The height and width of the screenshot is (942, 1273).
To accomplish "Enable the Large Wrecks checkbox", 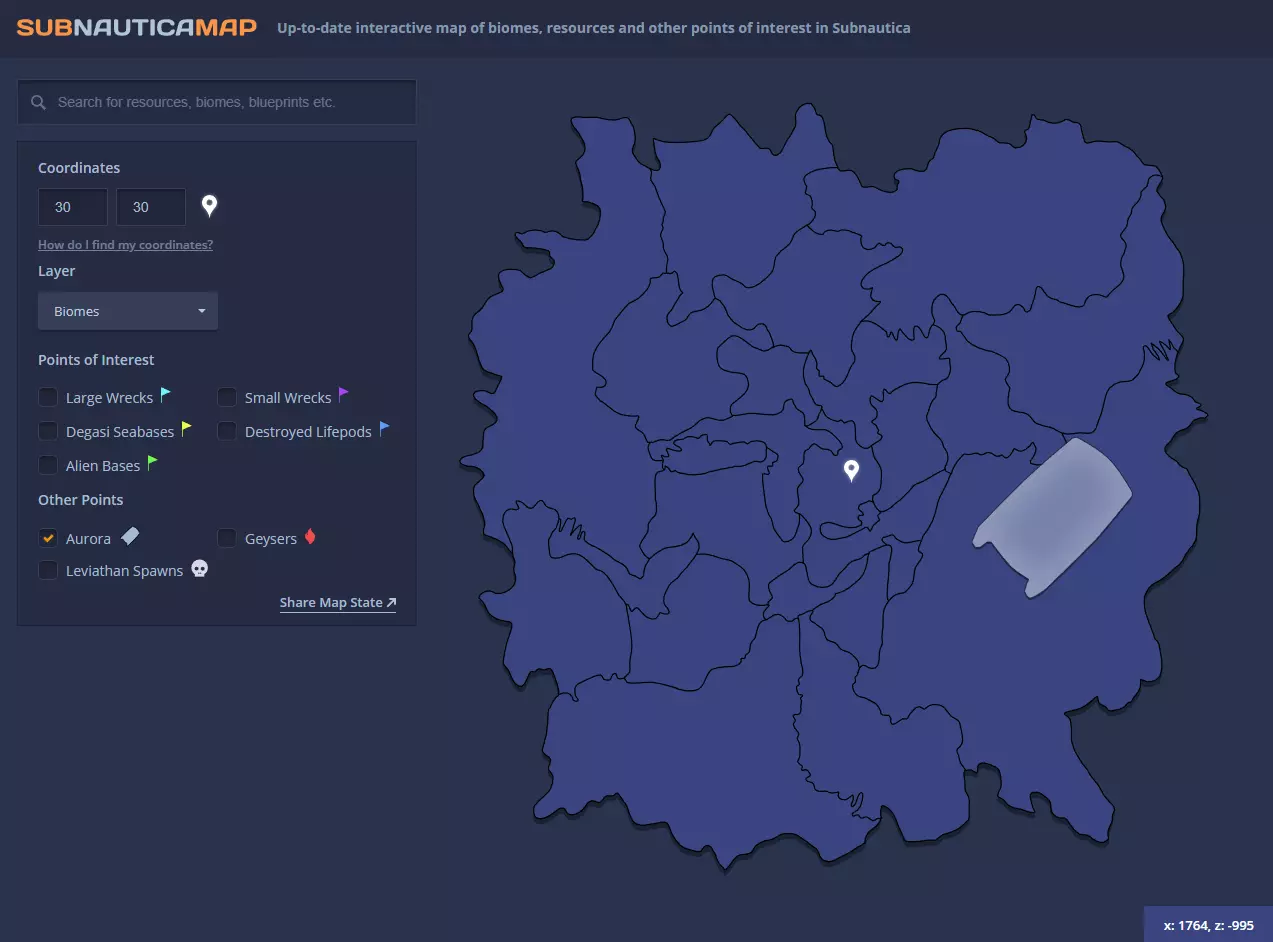I will tap(48, 398).
